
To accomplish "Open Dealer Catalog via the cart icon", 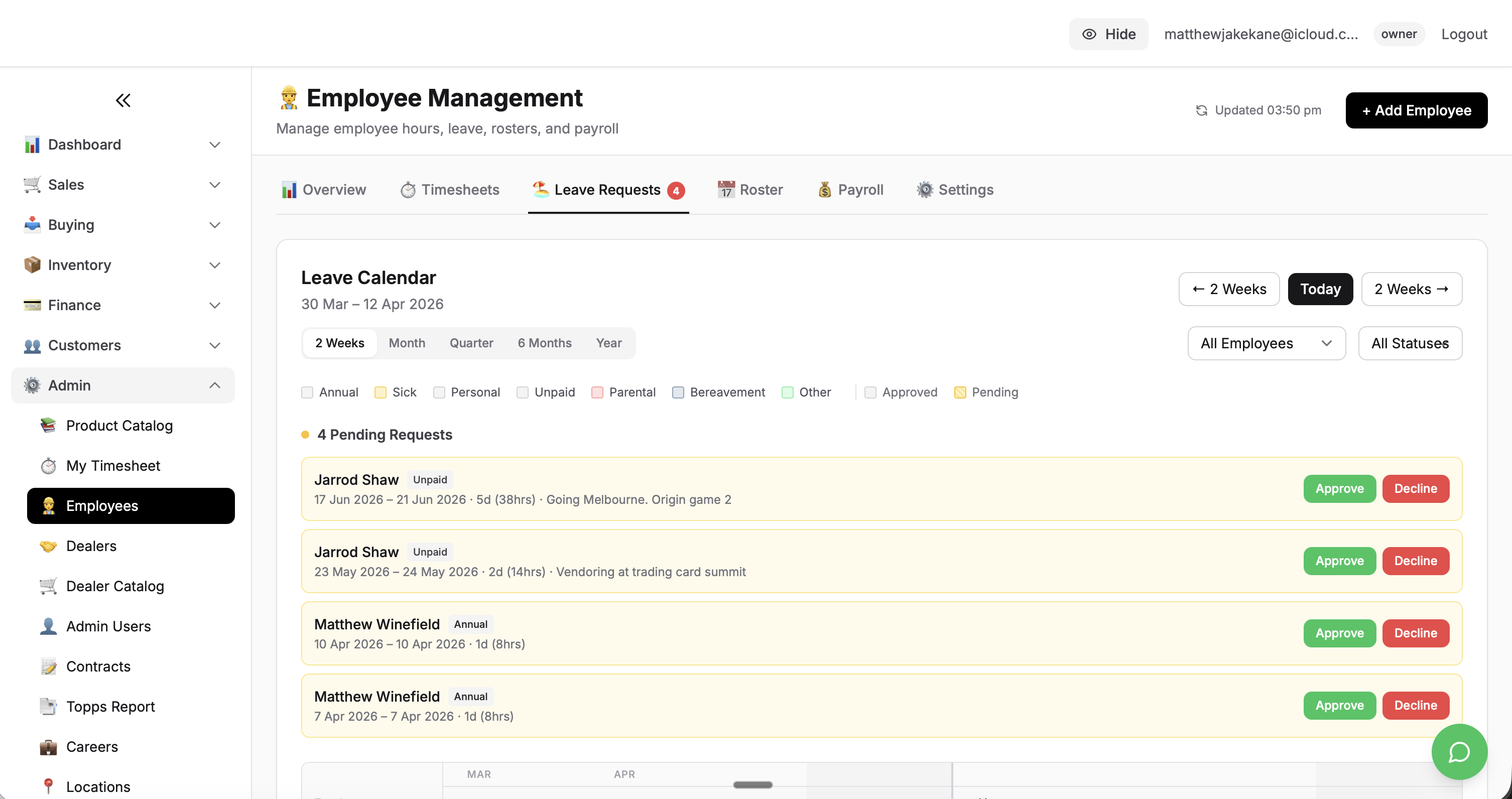I will (49, 586).
